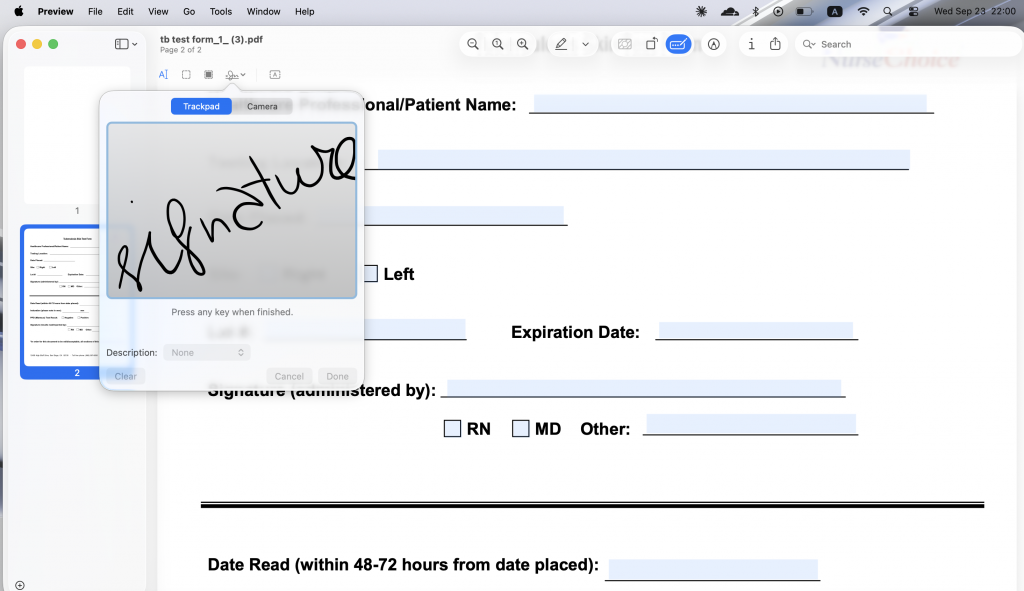Click the Wi-Fi status icon
The image size is (1024, 591).
863,11
